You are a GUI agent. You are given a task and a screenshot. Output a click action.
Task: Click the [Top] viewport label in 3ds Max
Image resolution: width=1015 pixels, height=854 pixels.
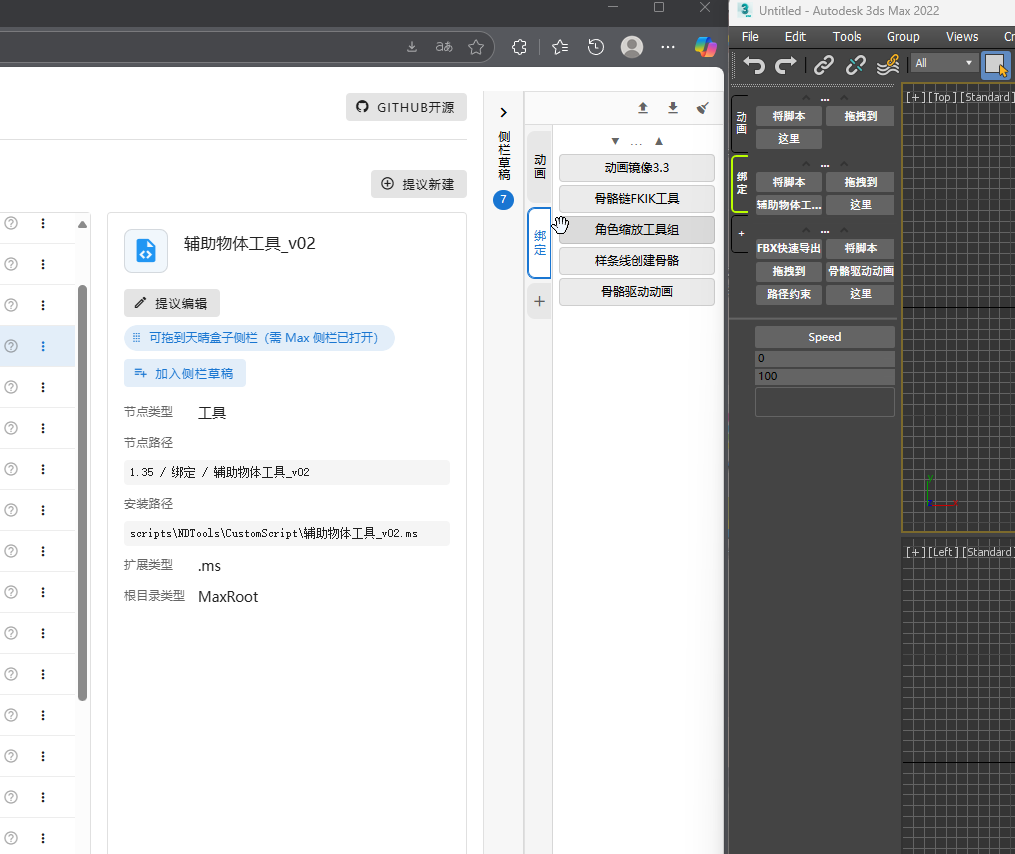click(x=942, y=97)
